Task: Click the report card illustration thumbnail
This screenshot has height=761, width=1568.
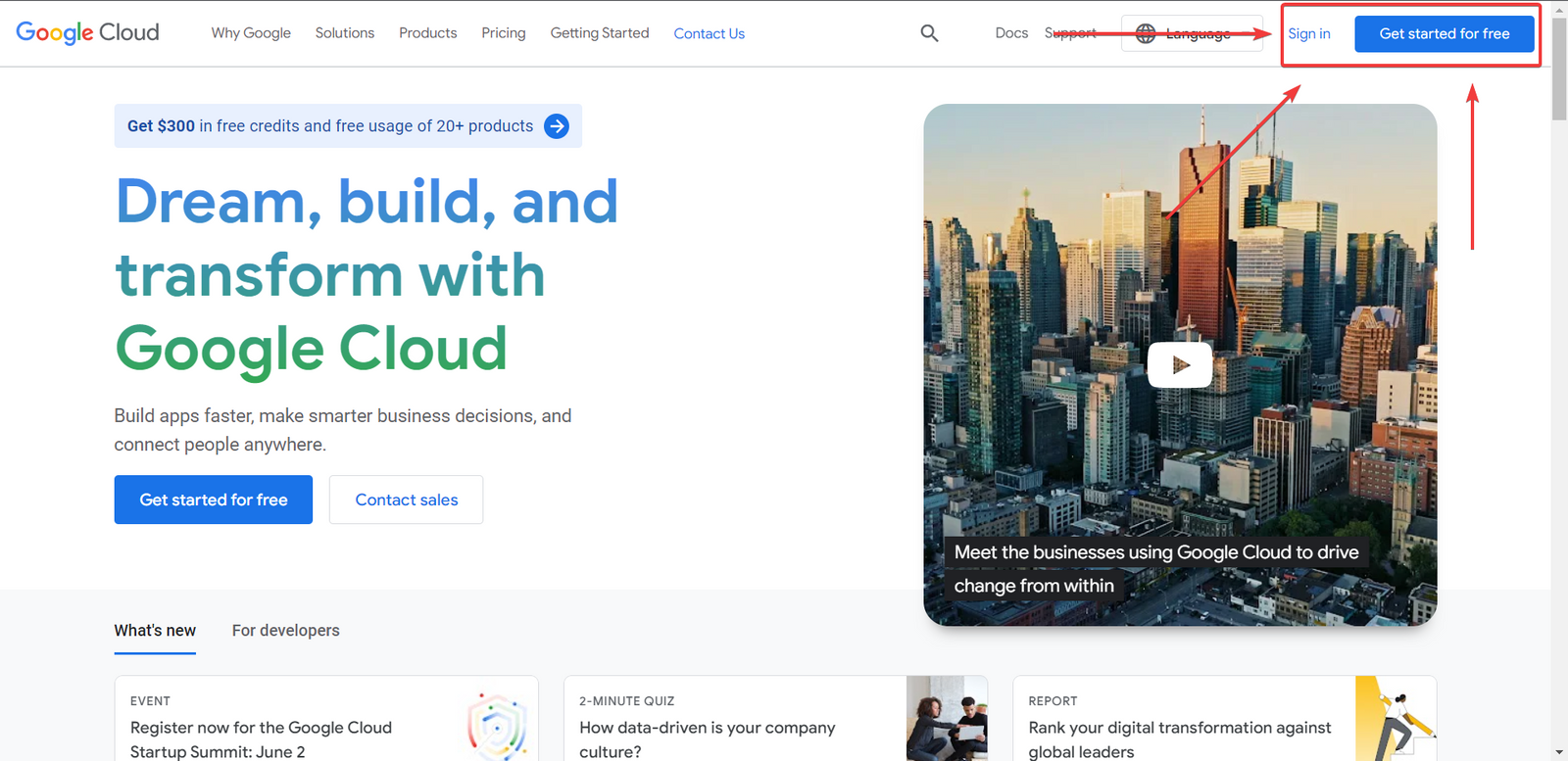Action: (x=1396, y=719)
